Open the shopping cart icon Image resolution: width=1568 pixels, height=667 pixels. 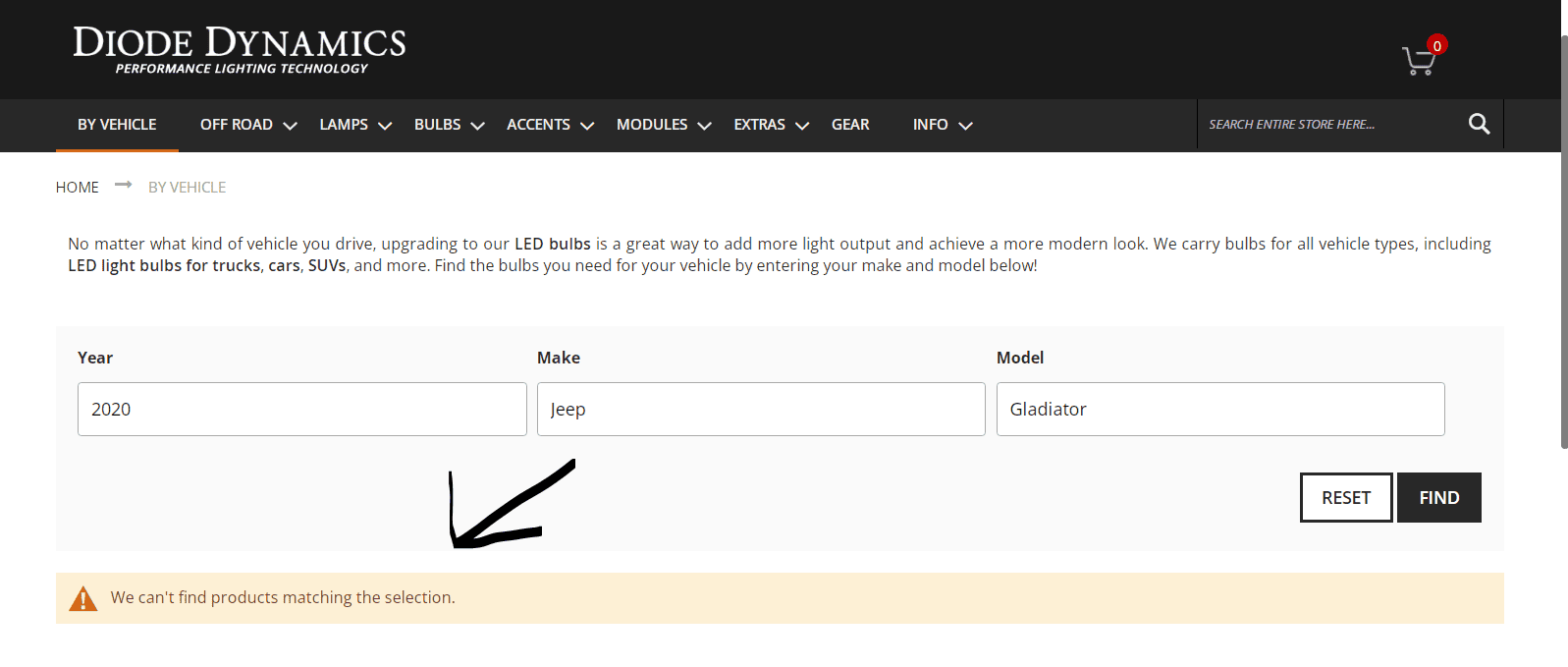click(x=1419, y=62)
